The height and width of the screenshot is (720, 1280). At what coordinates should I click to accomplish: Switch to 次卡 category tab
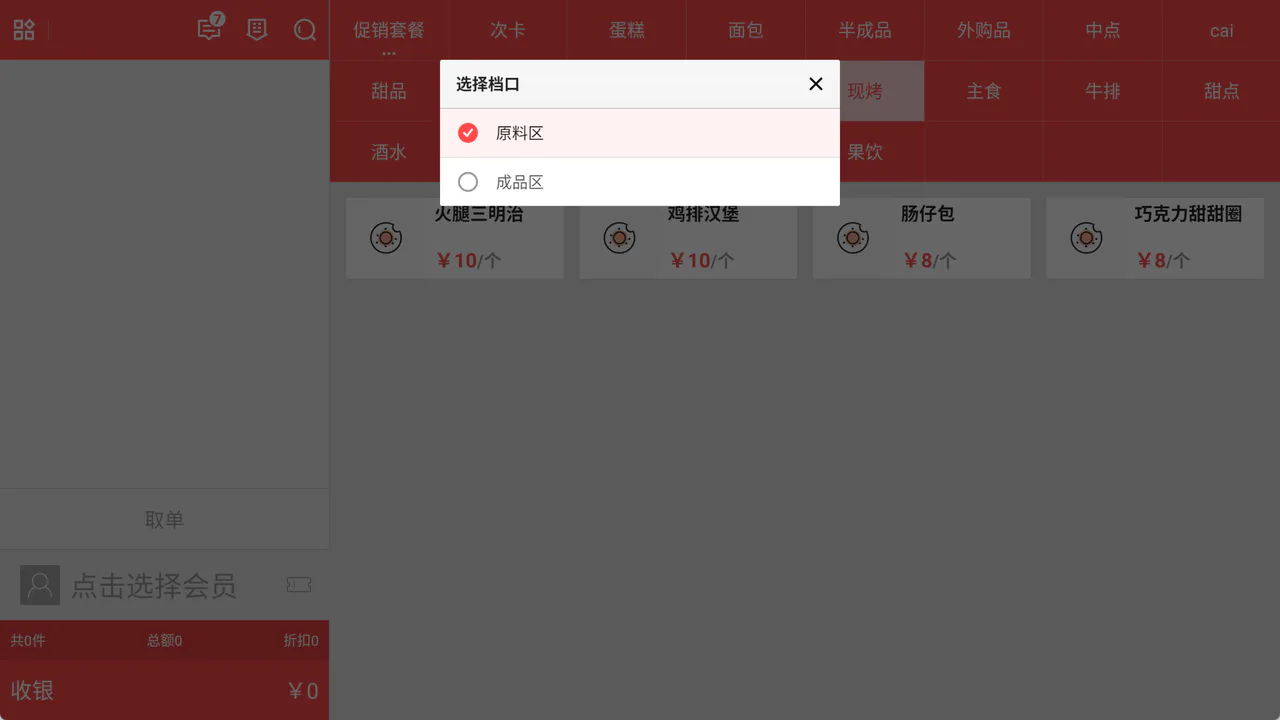pyautogui.click(x=508, y=30)
